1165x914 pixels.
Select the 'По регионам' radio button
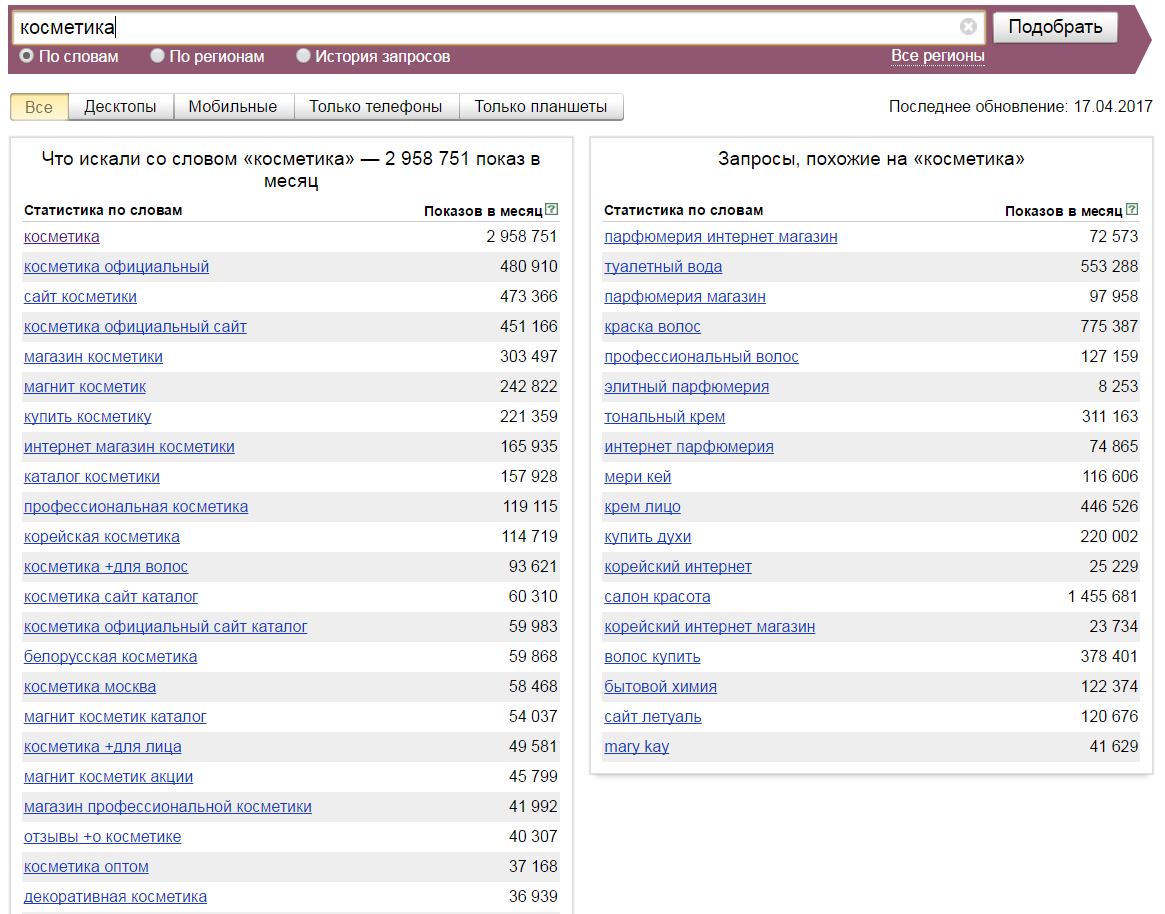(158, 56)
